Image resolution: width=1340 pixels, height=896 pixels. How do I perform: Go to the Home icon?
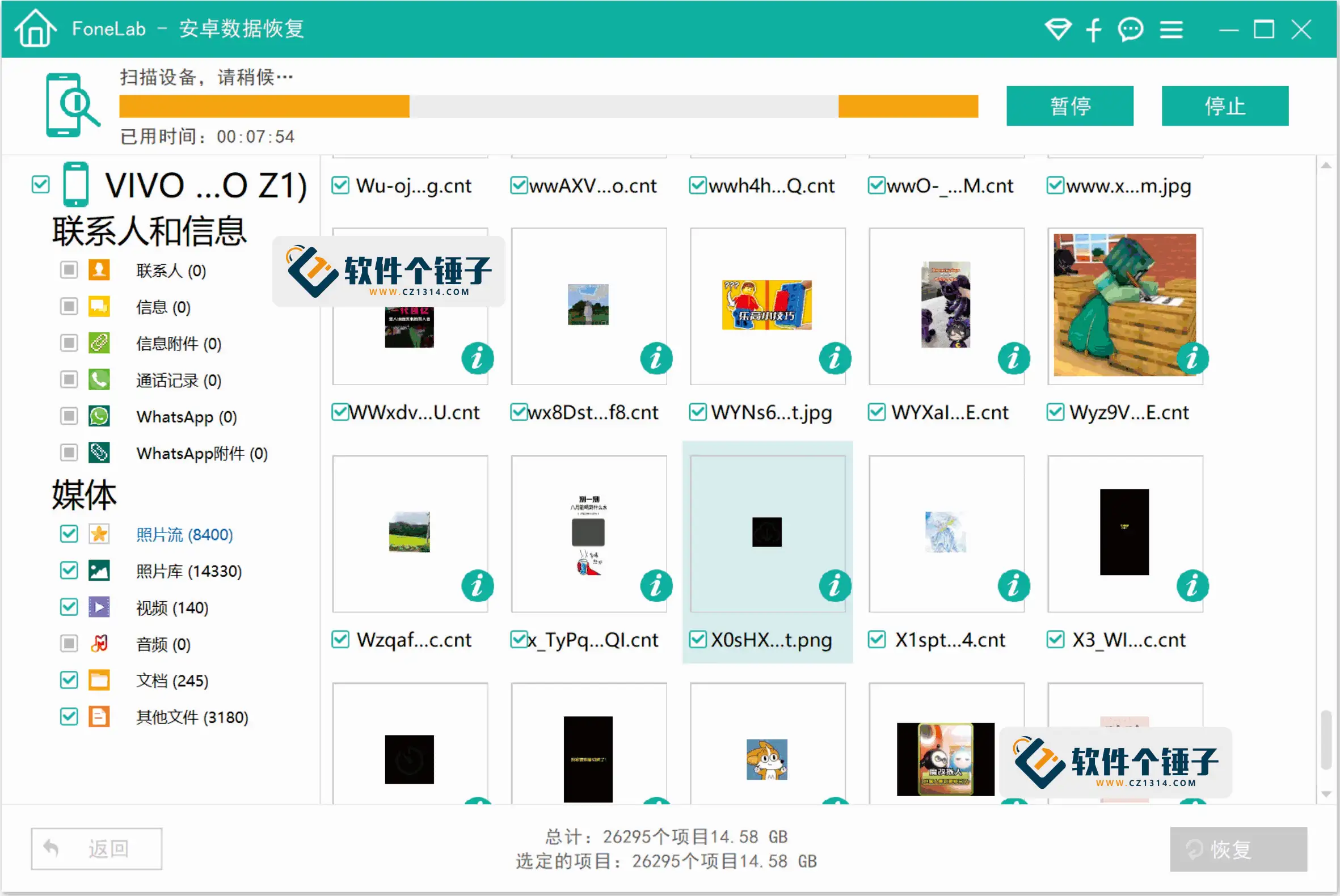[x=35, y=28]
